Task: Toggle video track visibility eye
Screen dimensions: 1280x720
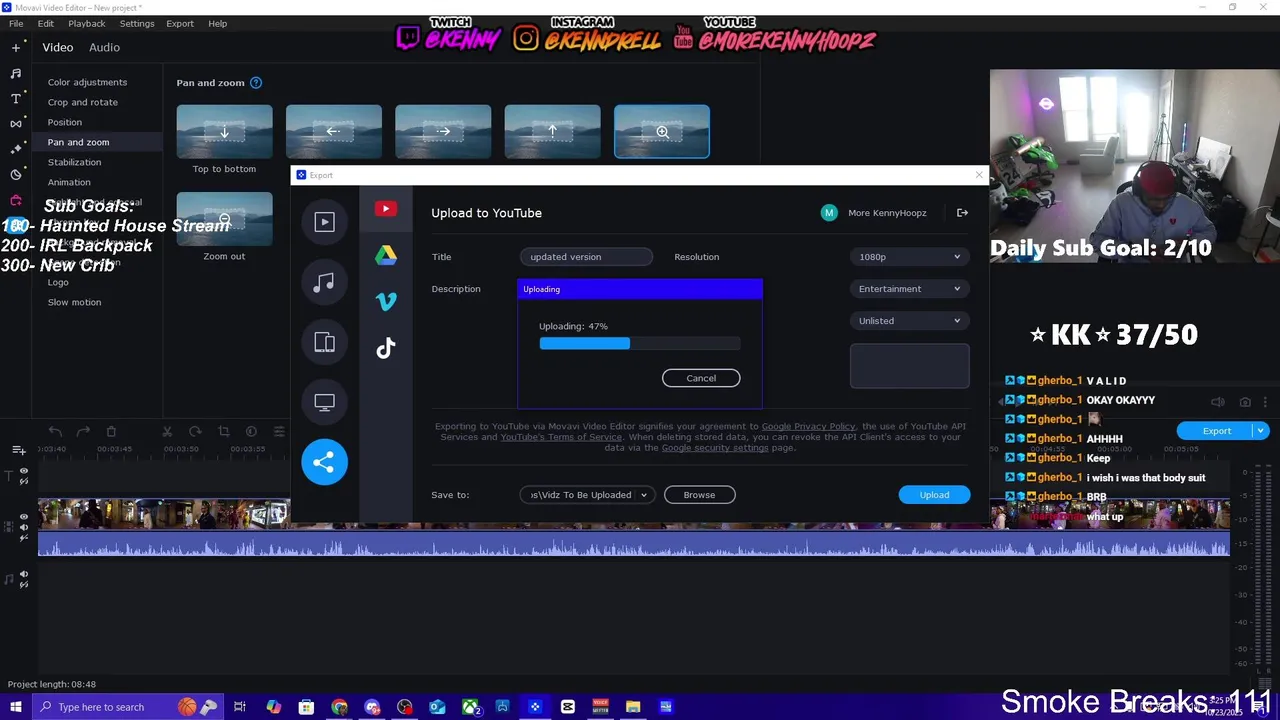Action: pyautogui.click(x=24, y=517)
